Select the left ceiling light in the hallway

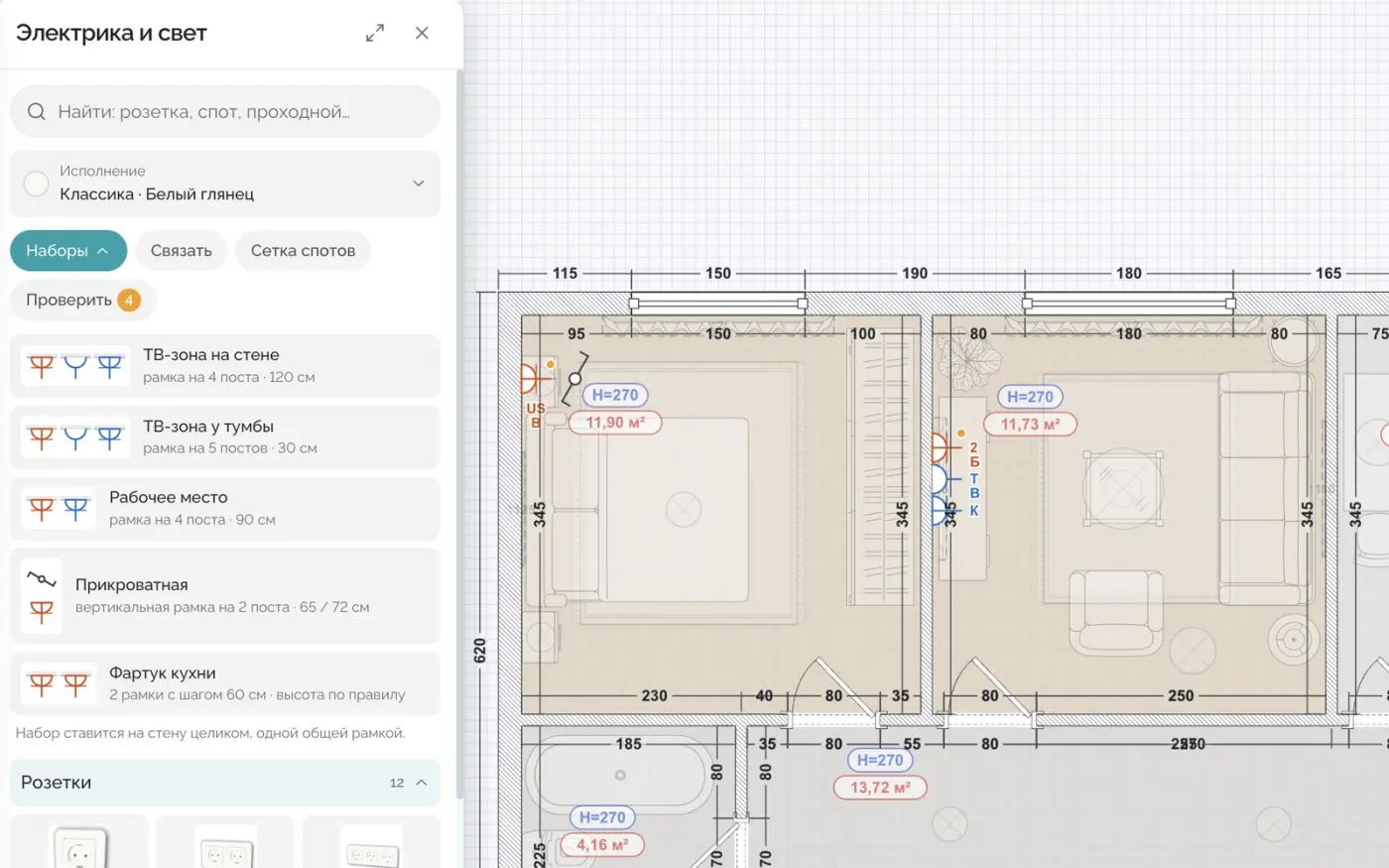[949, 822]
